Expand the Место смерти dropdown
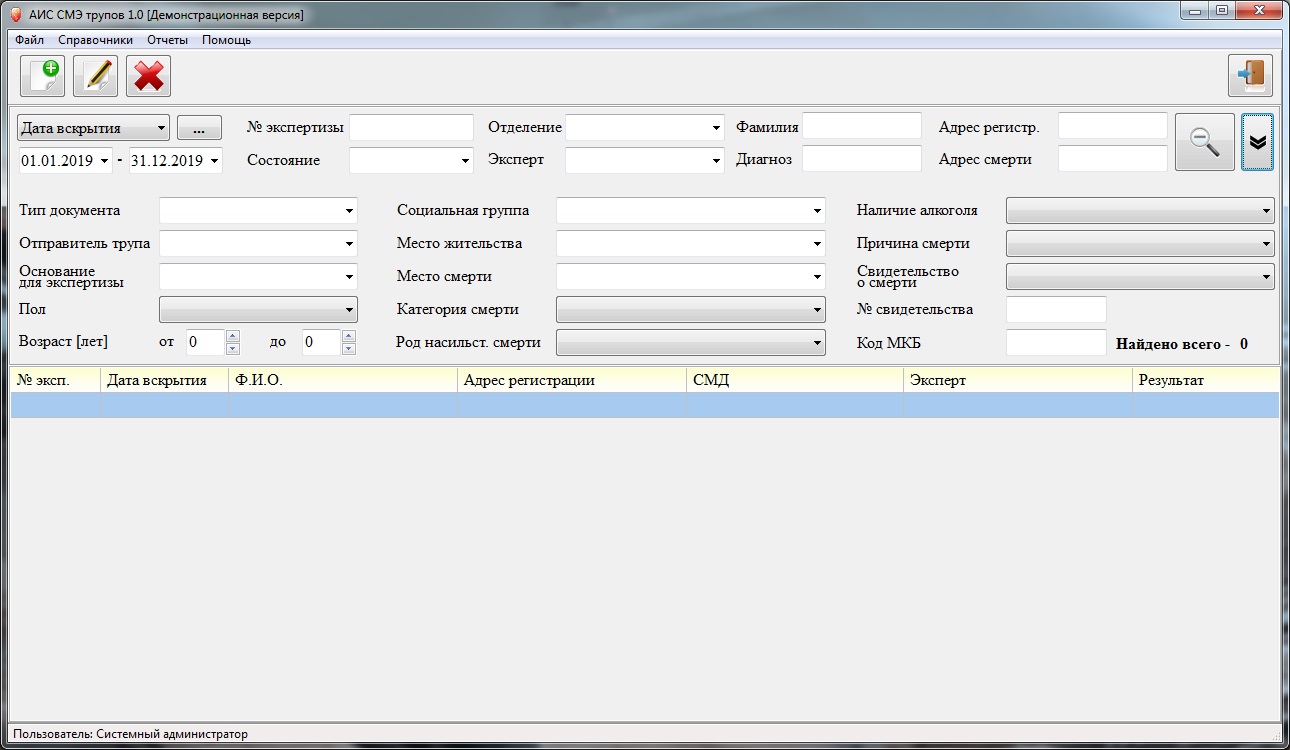 [817, 276]
